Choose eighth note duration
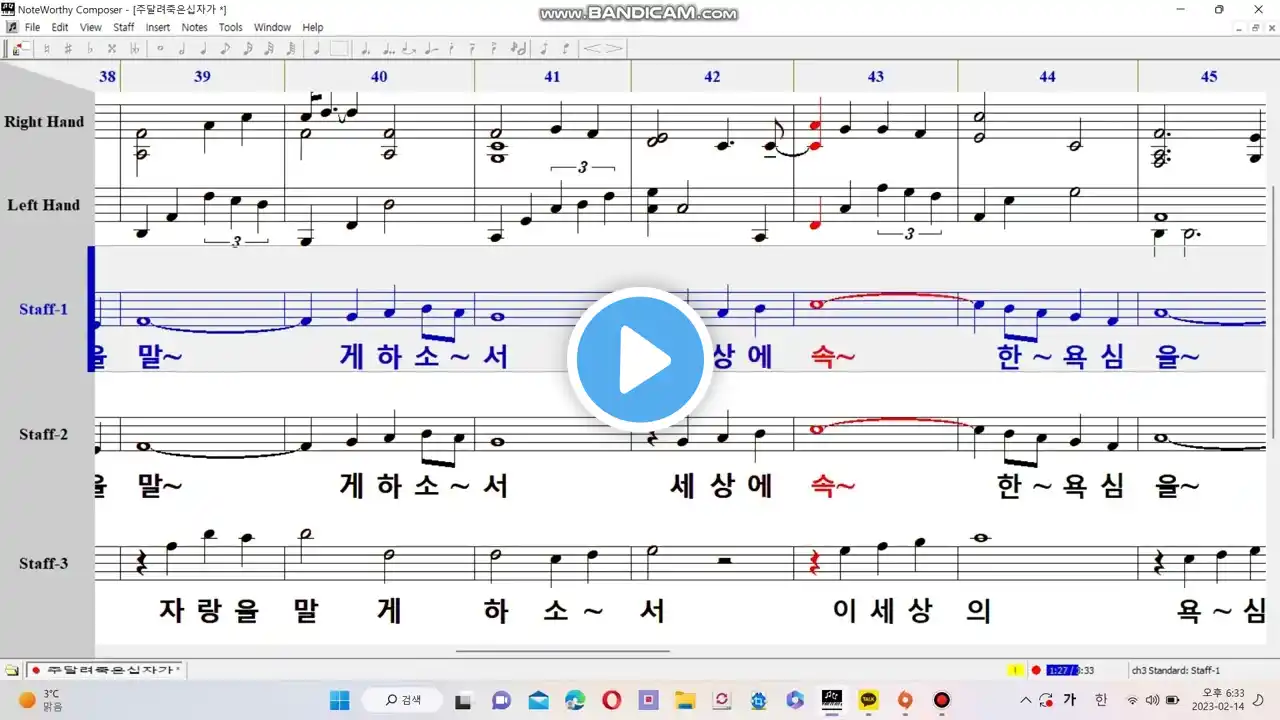The image size is (1280, 720). (x=225, y=48)
